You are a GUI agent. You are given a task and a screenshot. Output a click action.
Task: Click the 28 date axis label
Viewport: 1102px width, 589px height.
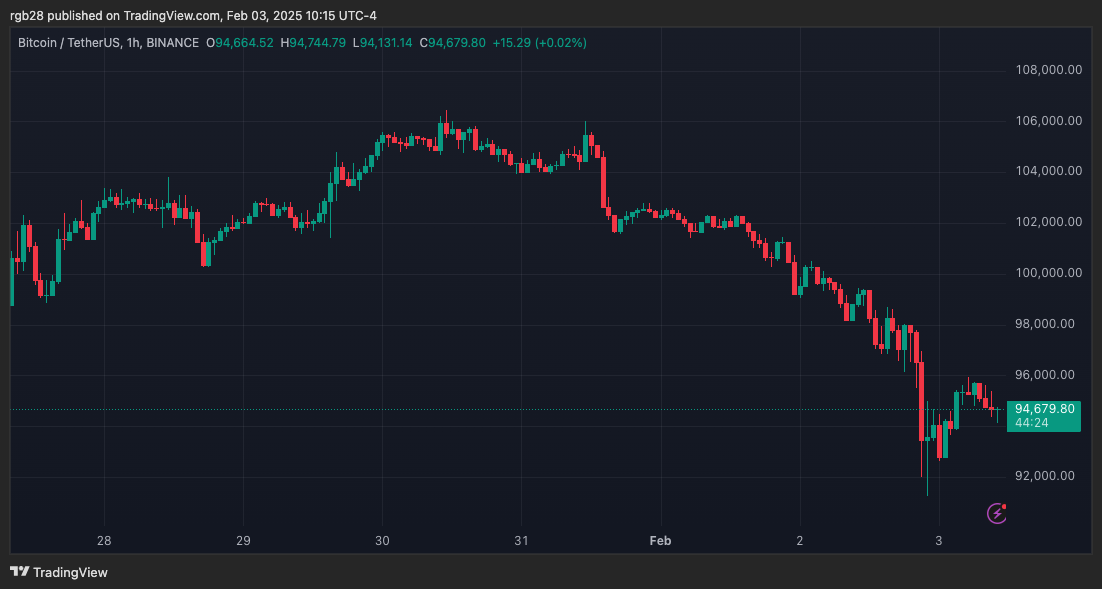[x=103, y=540]
